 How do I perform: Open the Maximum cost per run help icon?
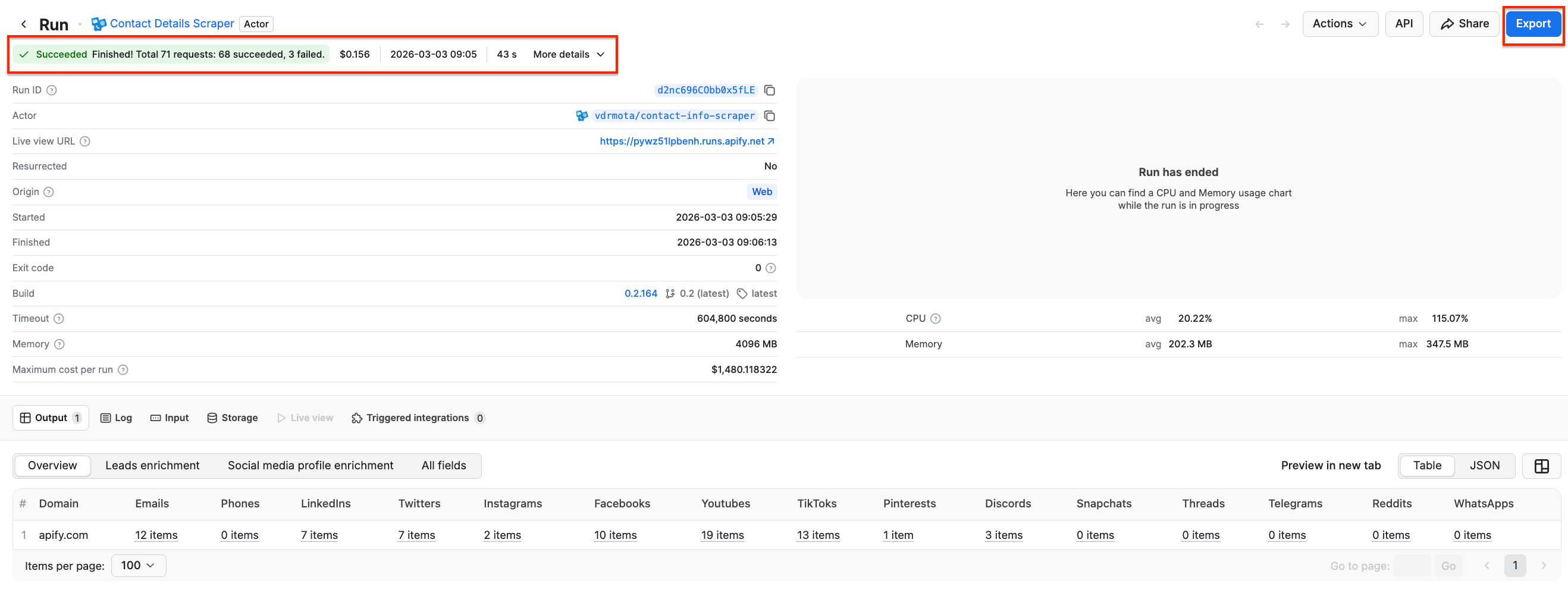pyautogui.click(x=124, y=369)
